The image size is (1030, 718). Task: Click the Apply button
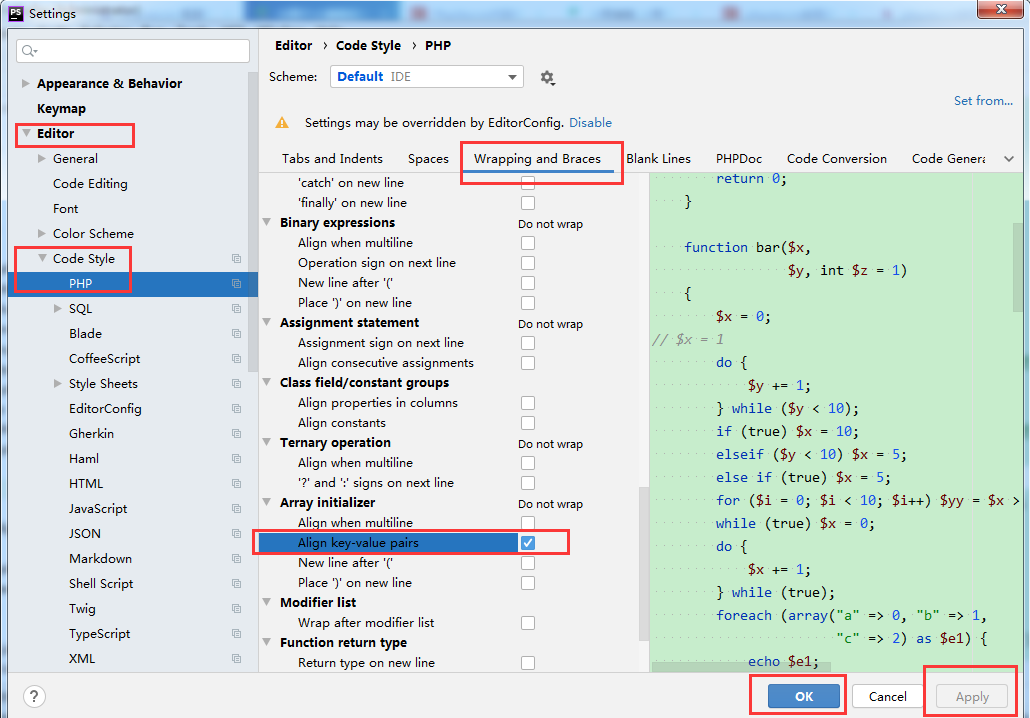pyautogui.click(x=972, y=696)
